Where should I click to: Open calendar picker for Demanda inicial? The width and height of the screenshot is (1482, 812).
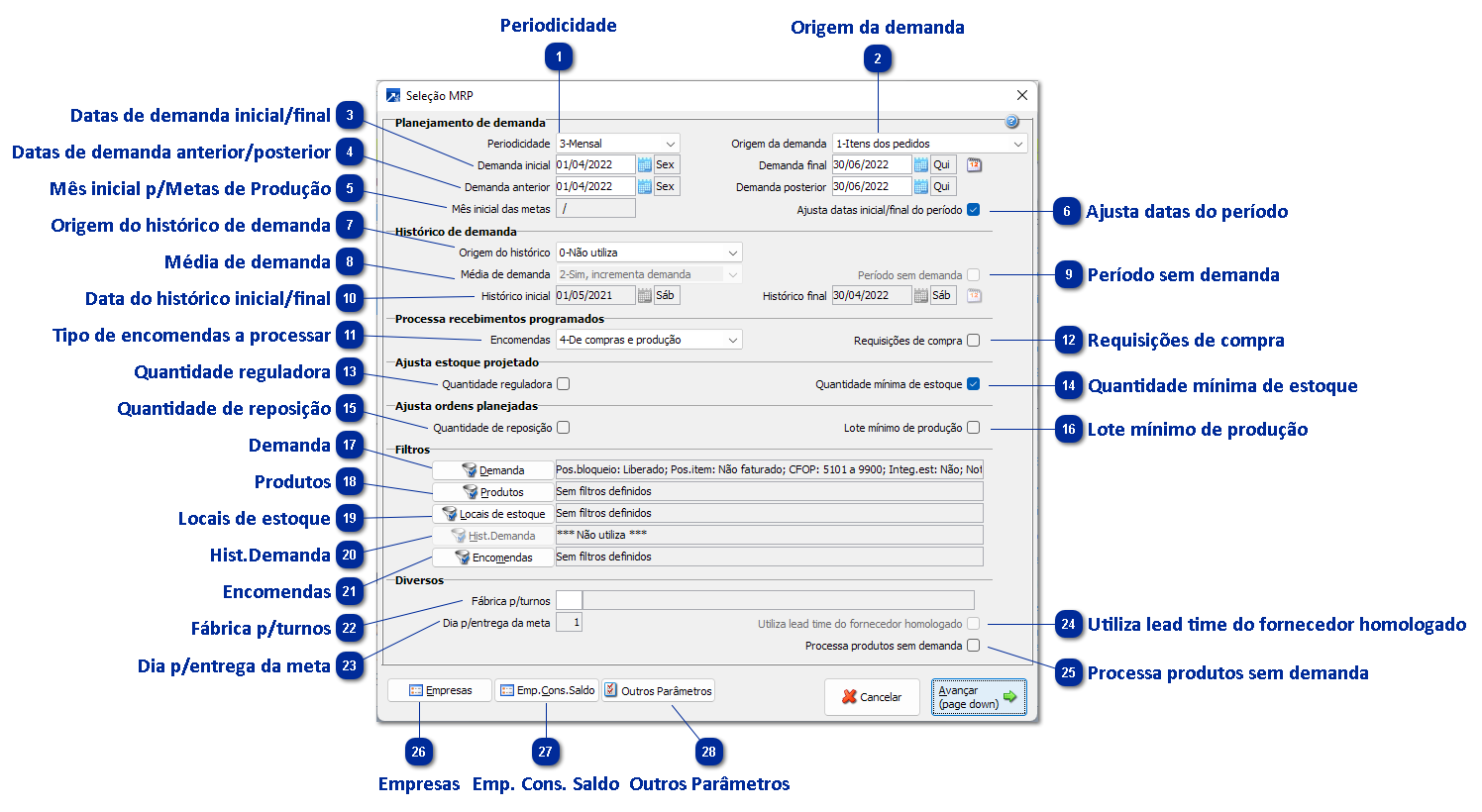(x=645, y=165)
